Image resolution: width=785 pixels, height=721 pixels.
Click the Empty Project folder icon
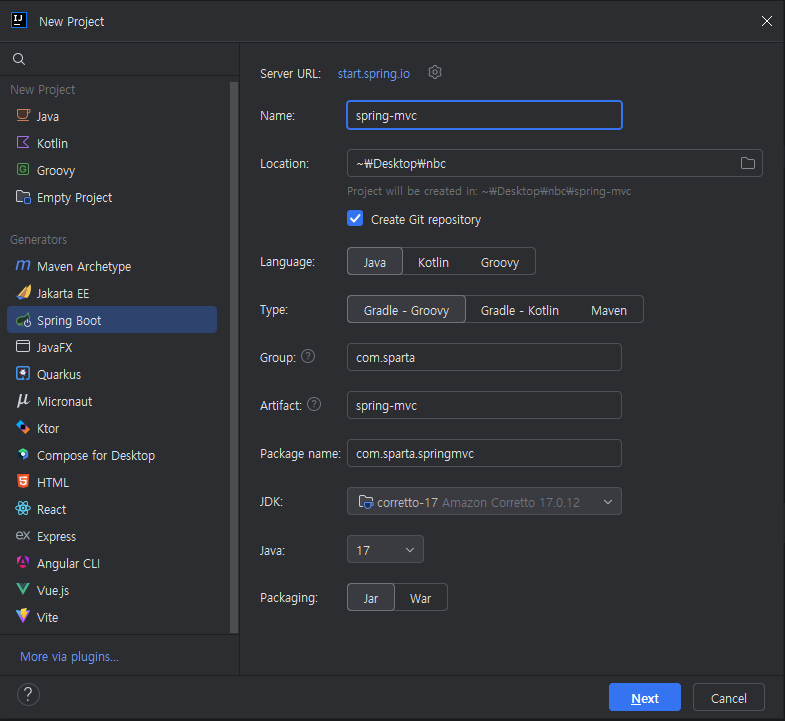tap(23, 197)
